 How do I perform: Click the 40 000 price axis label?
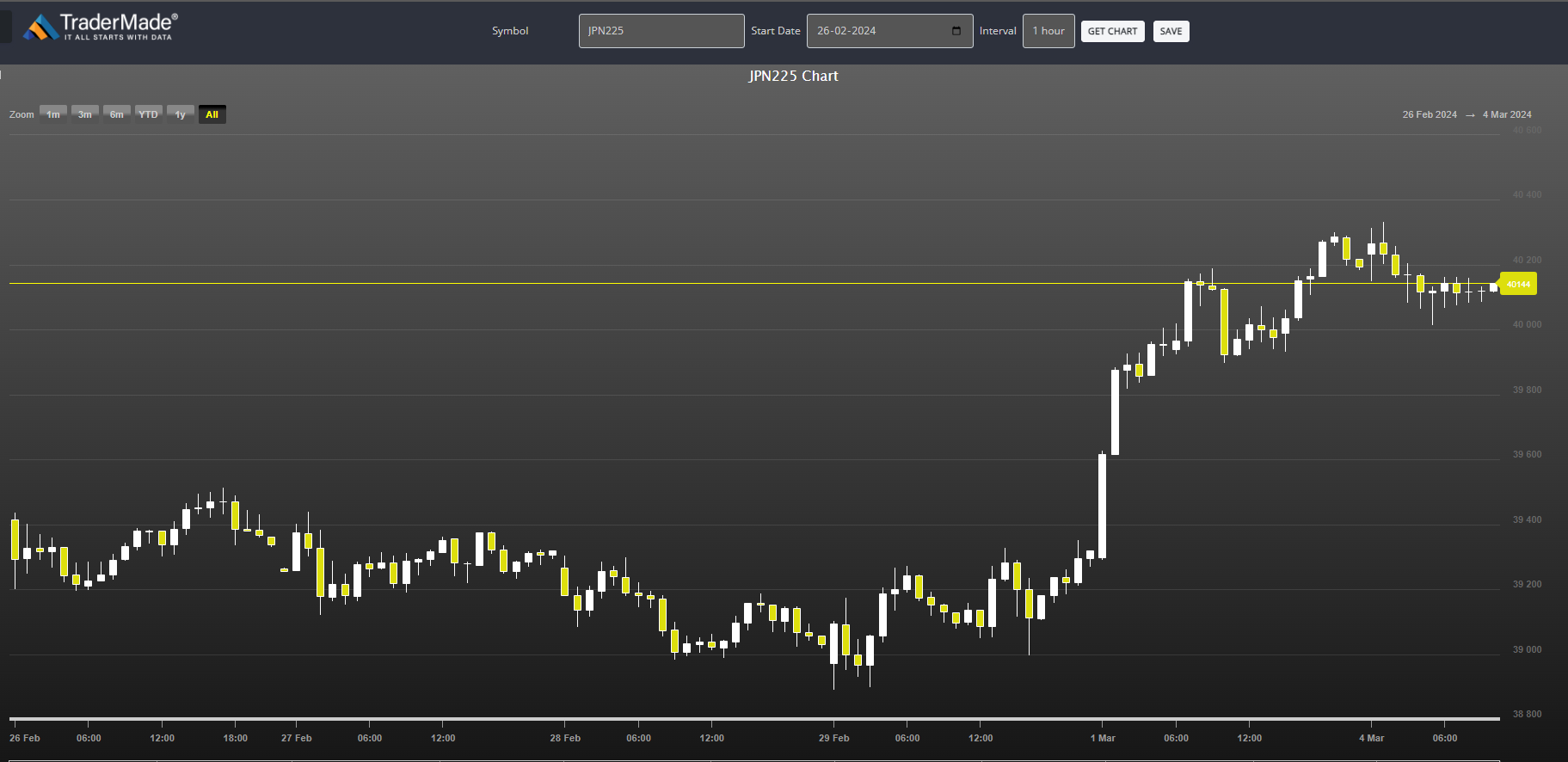(1527, 324)
